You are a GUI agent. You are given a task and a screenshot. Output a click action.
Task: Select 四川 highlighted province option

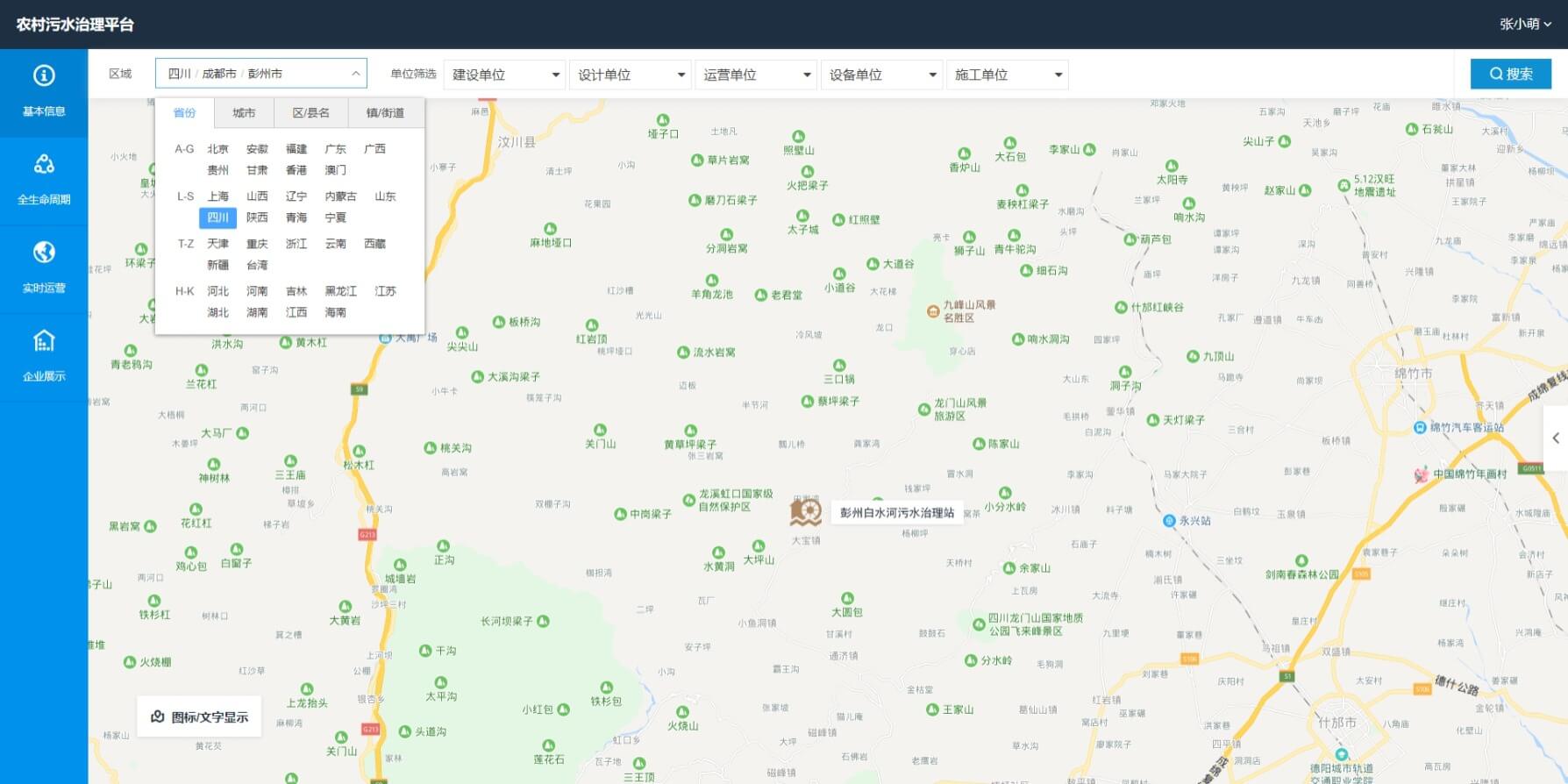point(217,217)
